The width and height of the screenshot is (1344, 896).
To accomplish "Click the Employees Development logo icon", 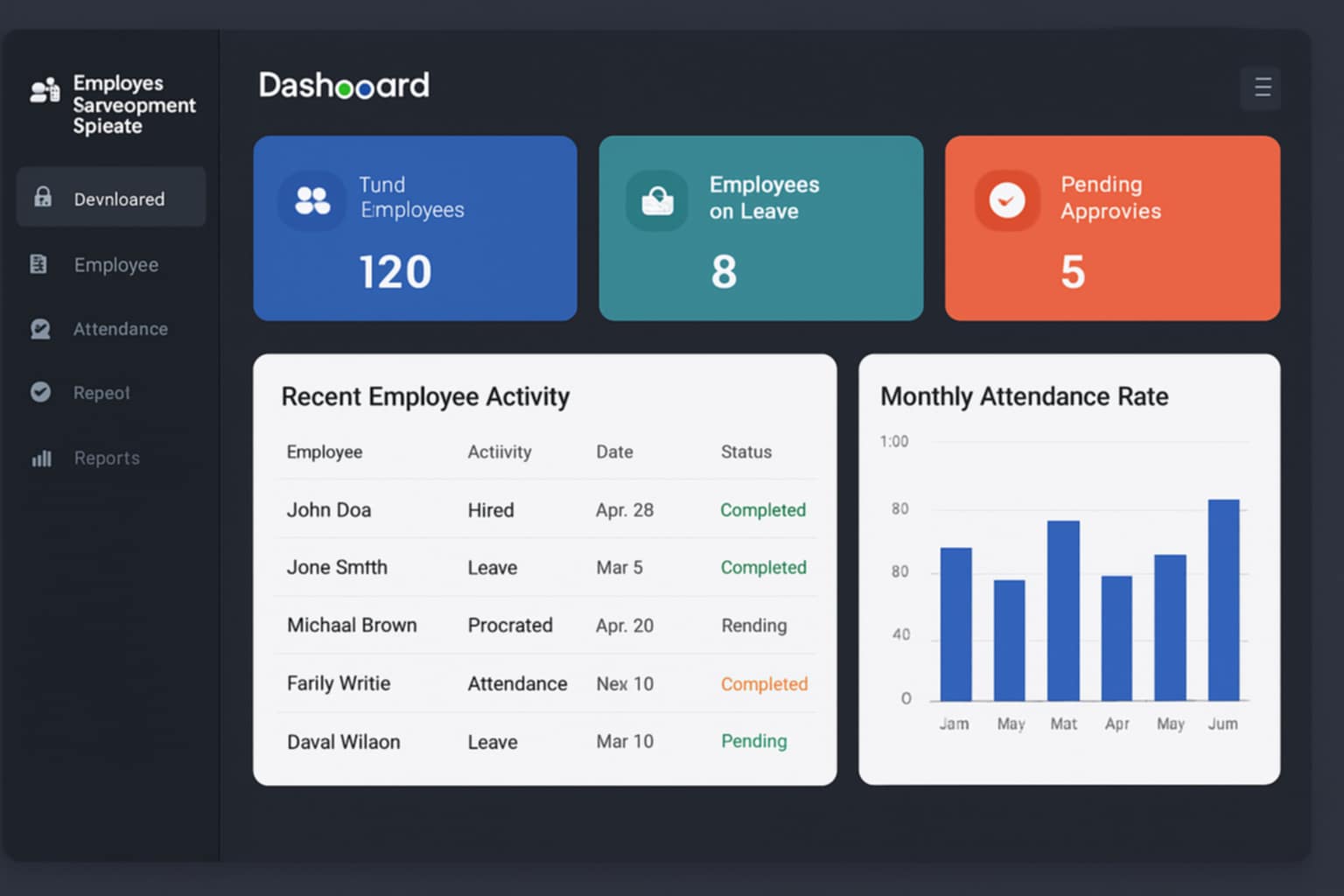I will (44, 92).
